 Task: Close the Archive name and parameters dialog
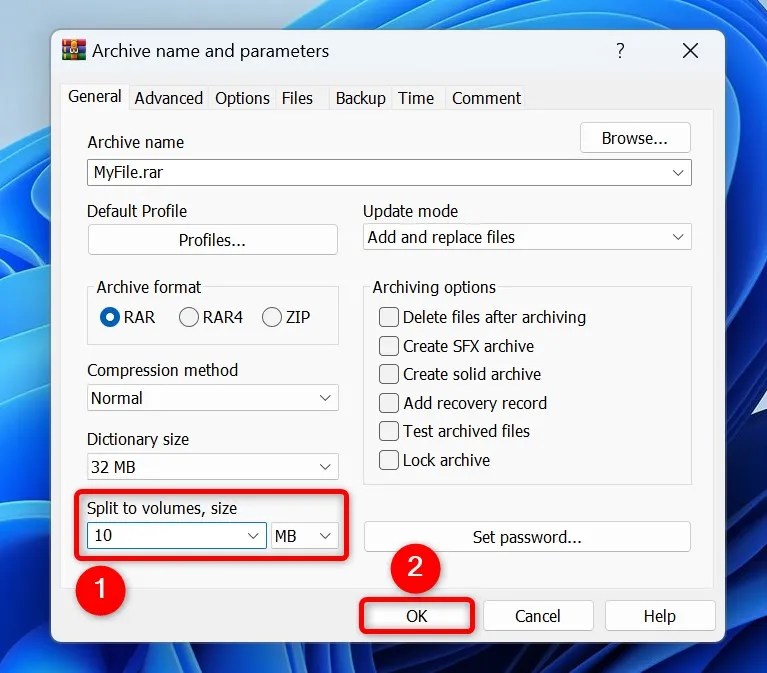[x=690, y=50]
